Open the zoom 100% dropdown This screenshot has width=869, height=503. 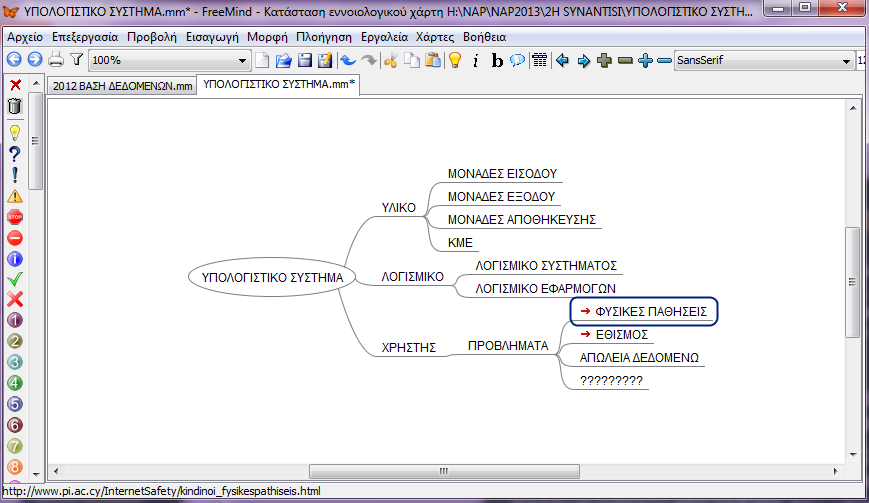tap(170, 60)
